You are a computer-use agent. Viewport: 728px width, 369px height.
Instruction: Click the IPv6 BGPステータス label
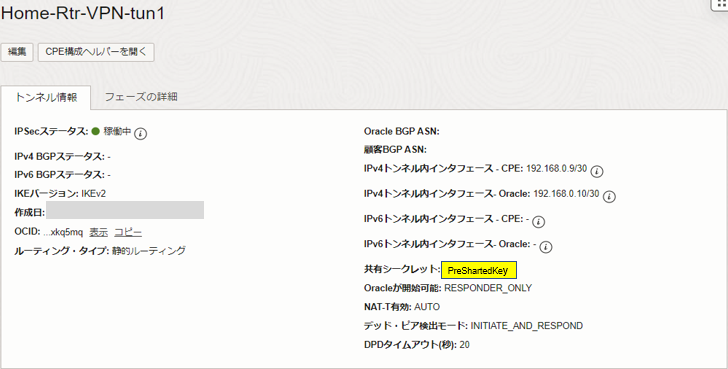59,175
